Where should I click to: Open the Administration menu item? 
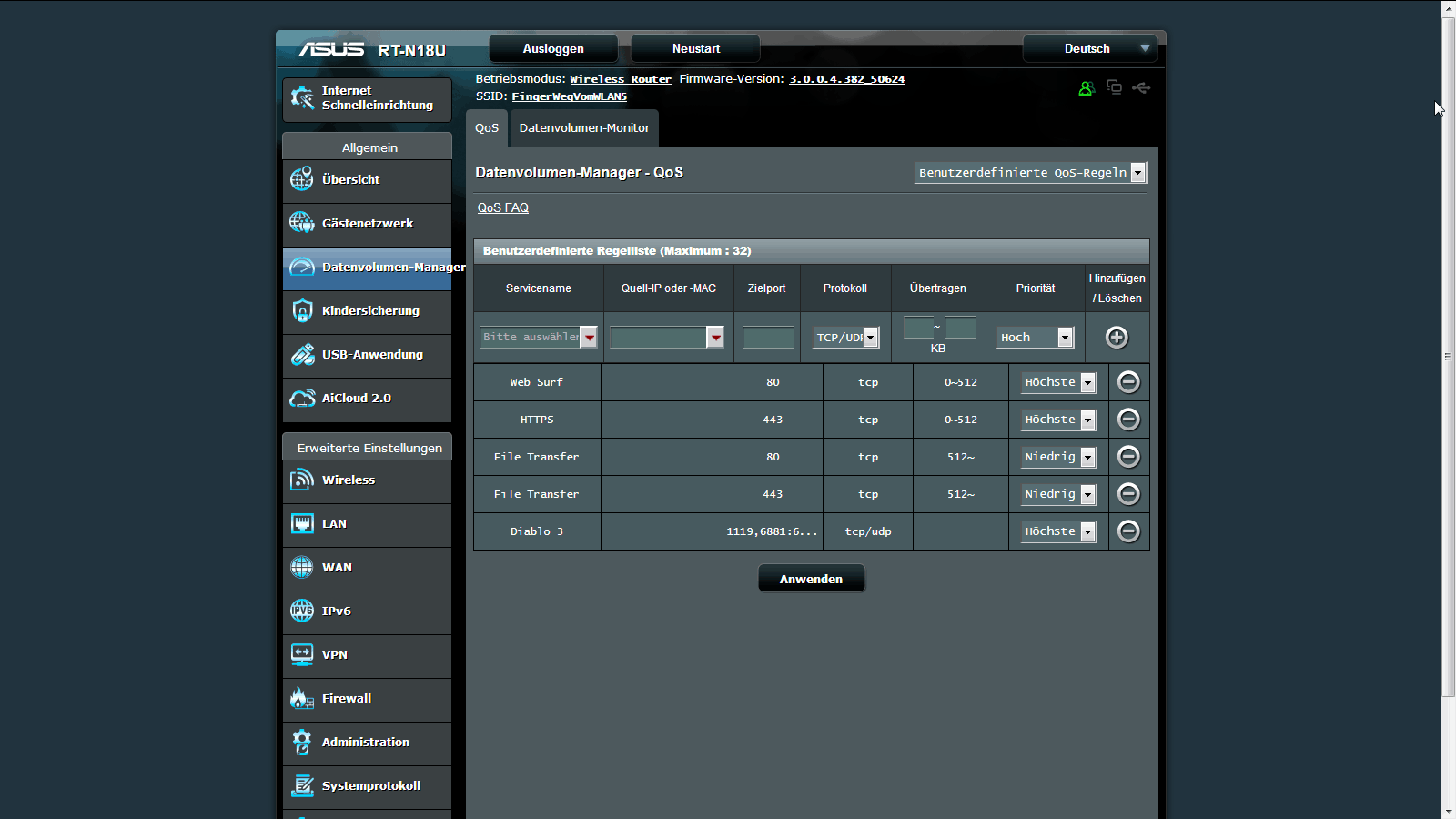(x=368, y=743)
